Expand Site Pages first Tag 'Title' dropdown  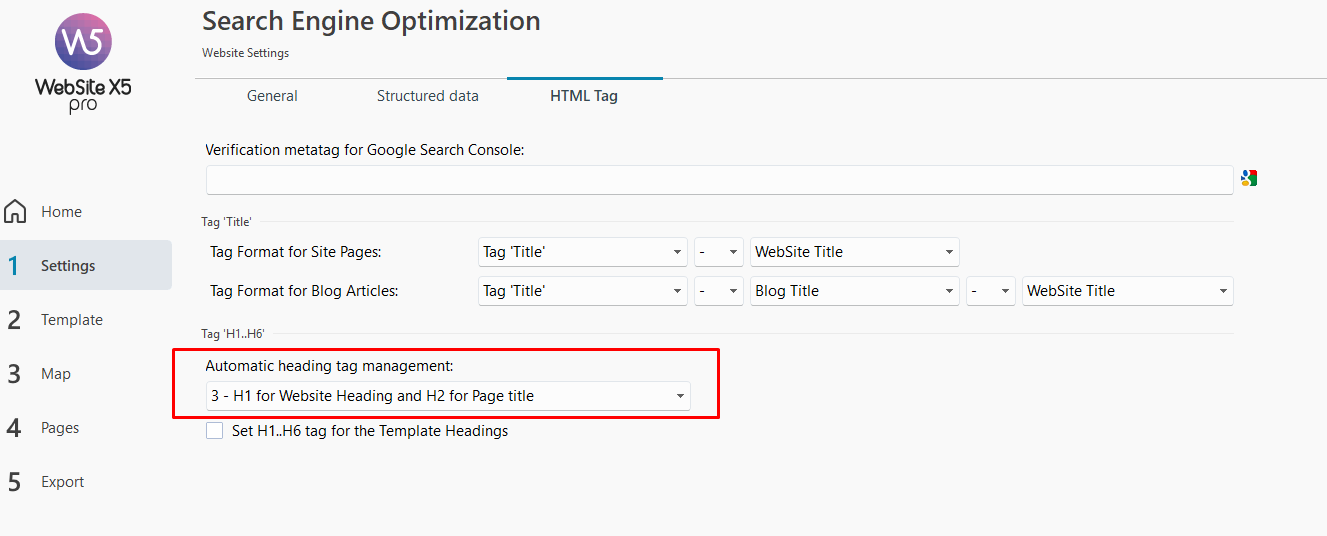[x=583, y=252]
